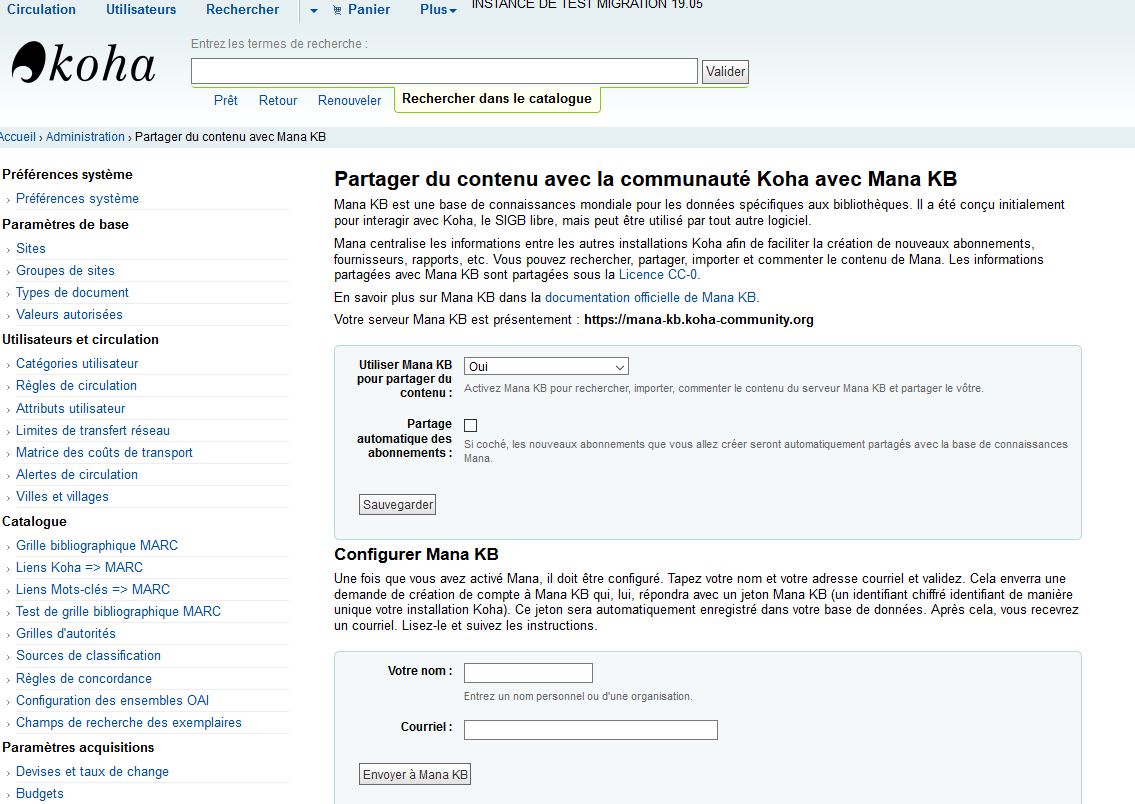Open Devises et taux de change link
This screenshot has width=1135, height=804.
tap(92, 771)
